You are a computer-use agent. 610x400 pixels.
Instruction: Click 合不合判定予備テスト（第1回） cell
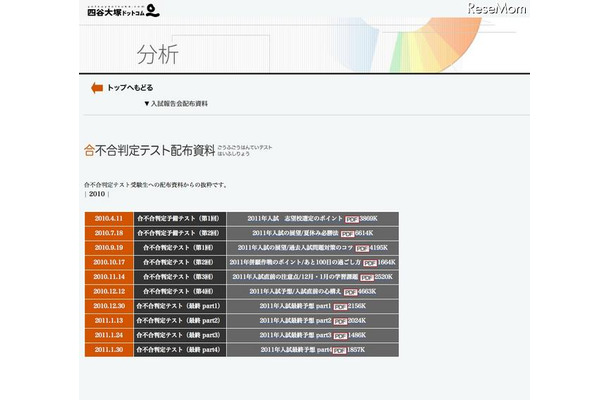(180, 219)
